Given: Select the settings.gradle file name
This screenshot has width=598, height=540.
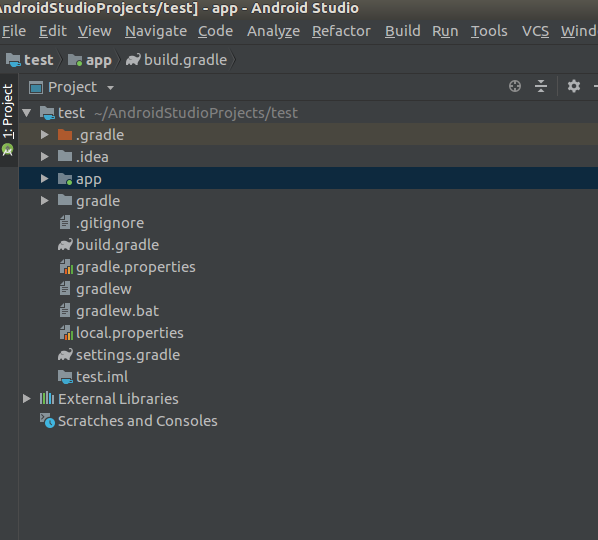Looking at the screenshot, I should click(128, 355).
